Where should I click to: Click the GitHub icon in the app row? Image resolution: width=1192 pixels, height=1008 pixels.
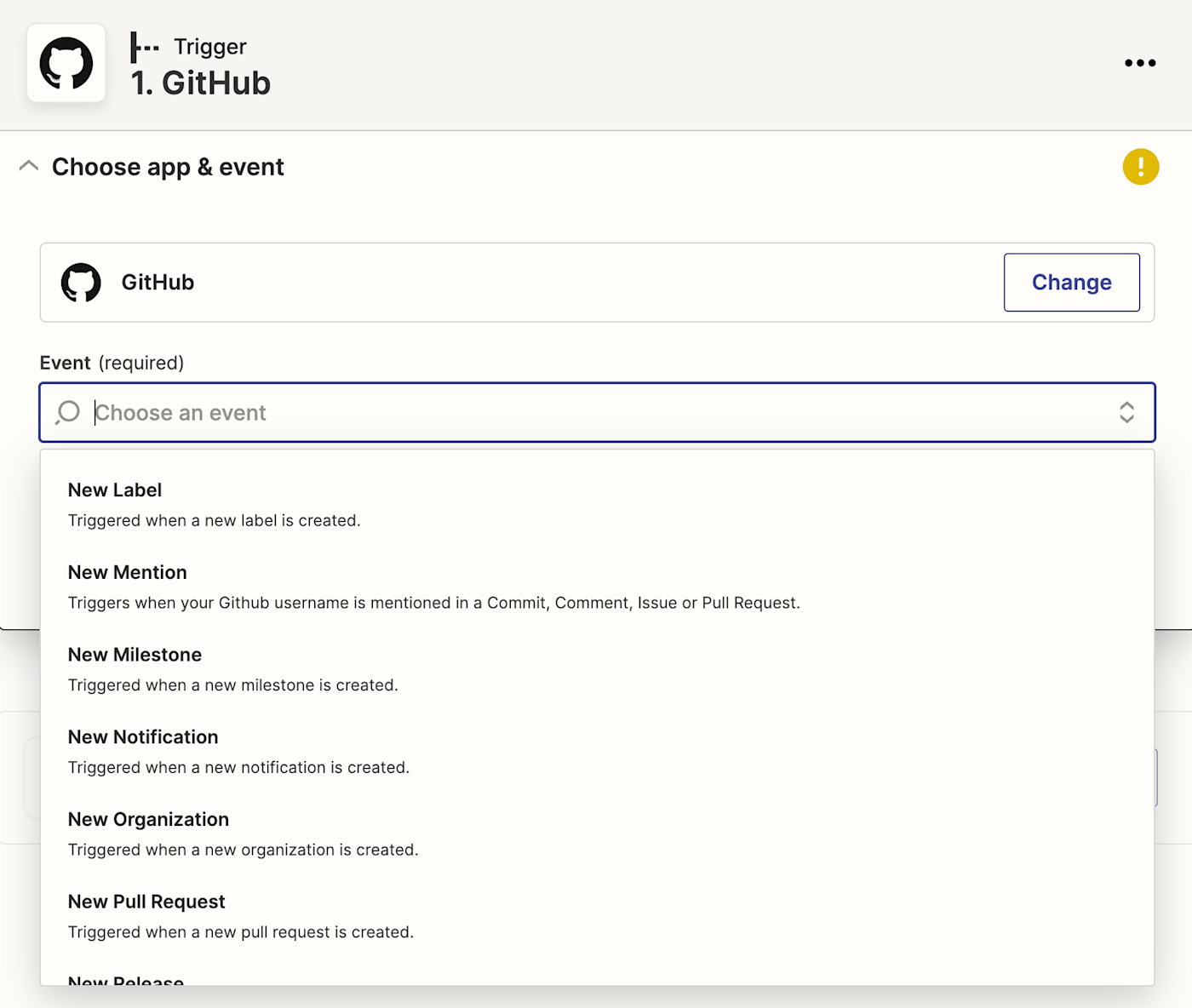[81, 283]
